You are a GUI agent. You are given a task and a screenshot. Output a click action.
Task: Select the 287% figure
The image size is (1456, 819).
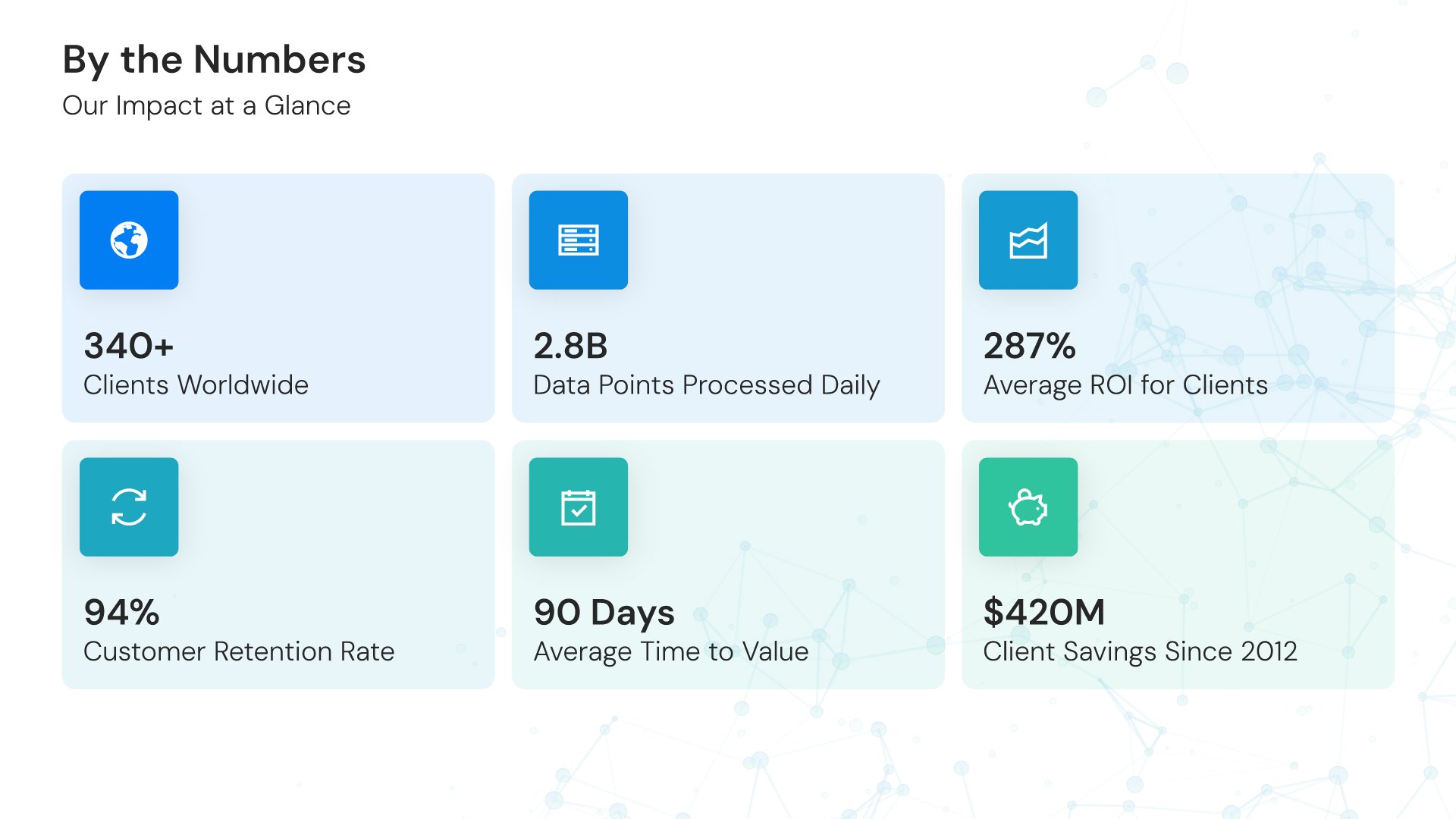(x=1029, y=346)
